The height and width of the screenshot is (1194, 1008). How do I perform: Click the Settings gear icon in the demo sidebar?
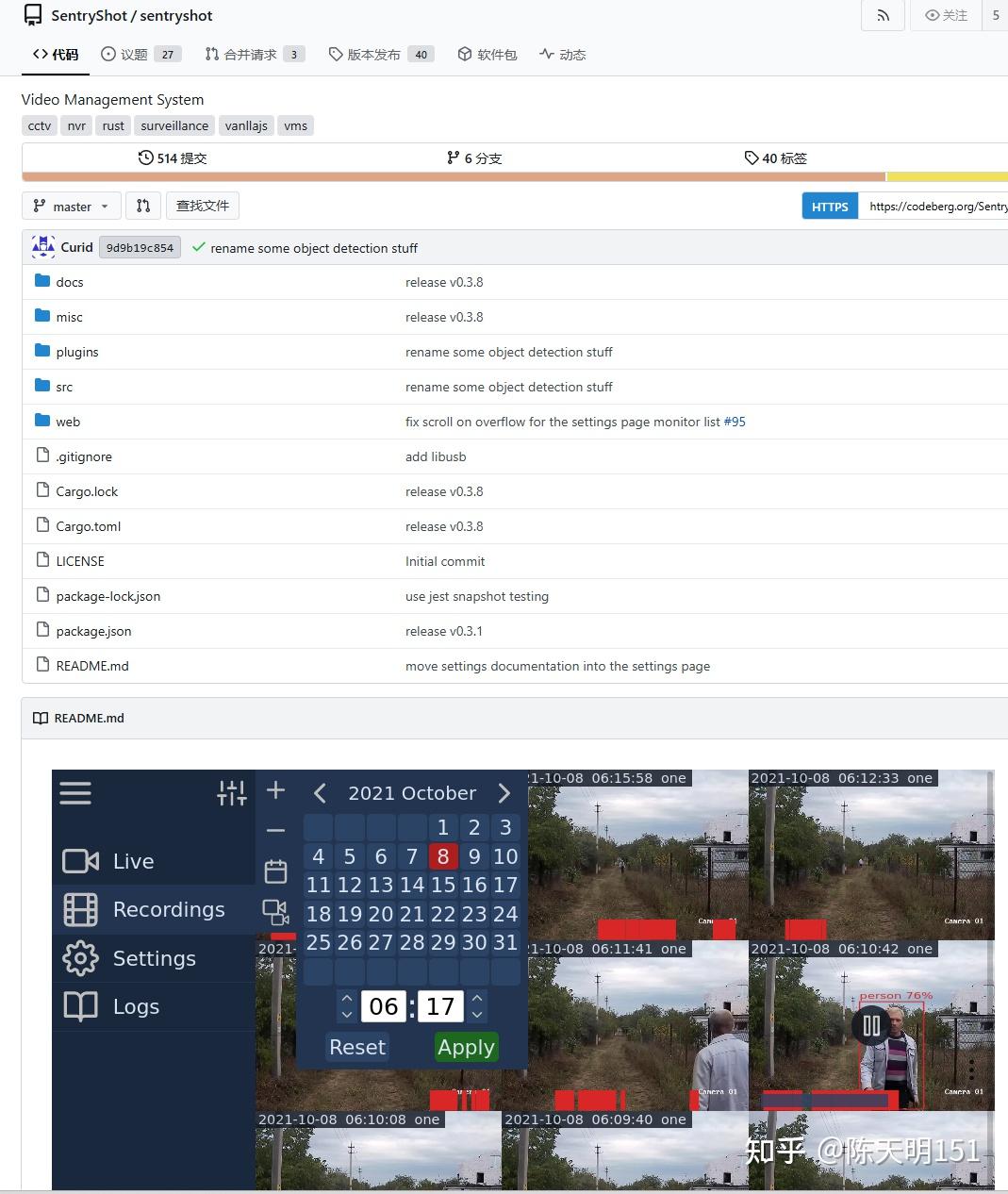[79, 958]
